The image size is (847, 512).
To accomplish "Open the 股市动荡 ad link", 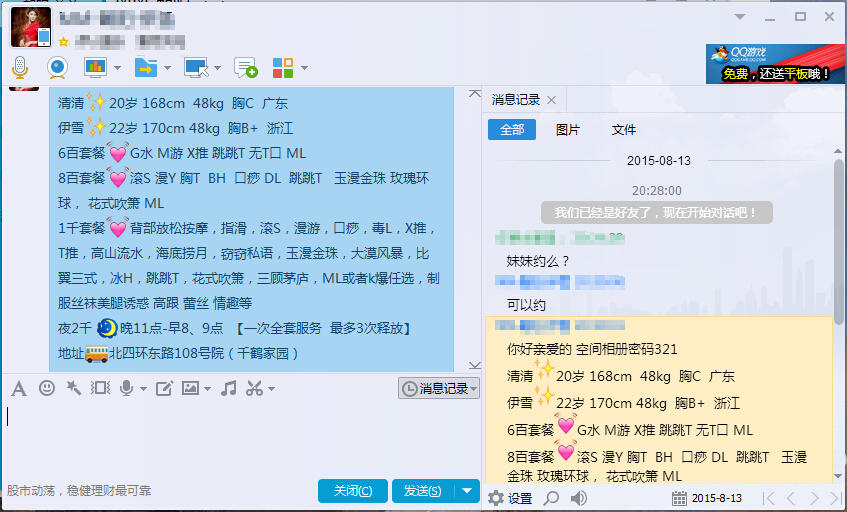I will pyautogui.click(x=79, y=490).
